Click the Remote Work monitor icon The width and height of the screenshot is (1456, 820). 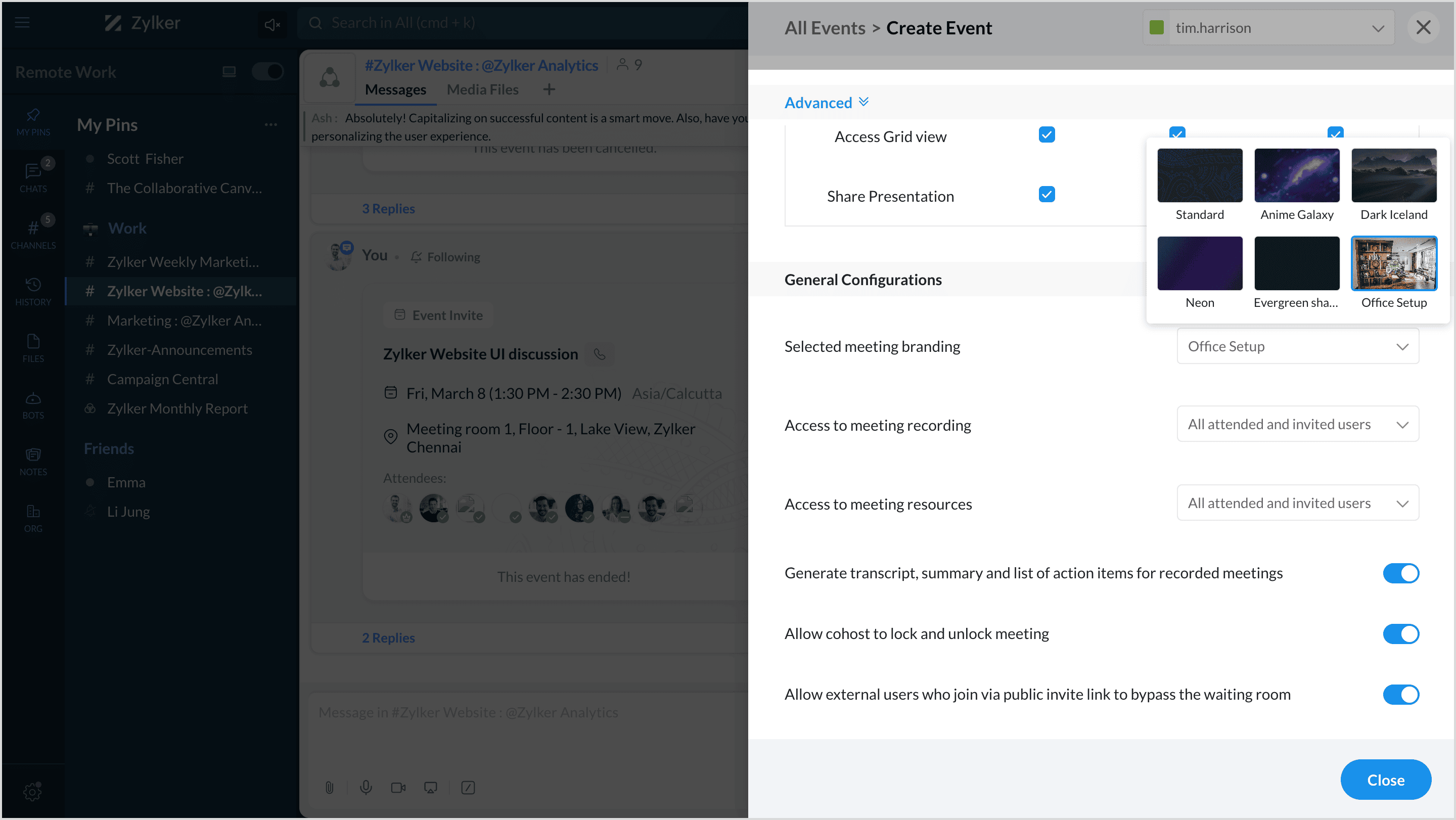(x=229, y=72)
